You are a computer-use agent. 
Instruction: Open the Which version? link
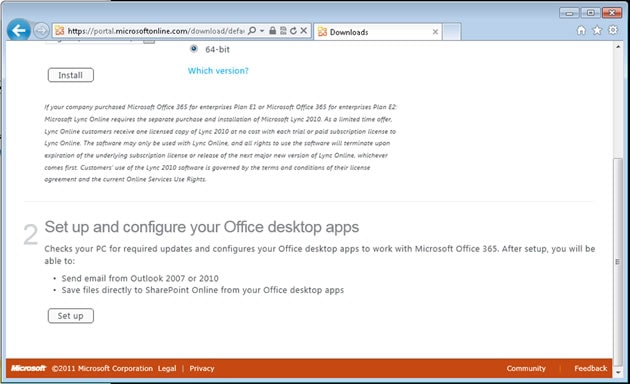pyautogui.click(x=218, y=71)
